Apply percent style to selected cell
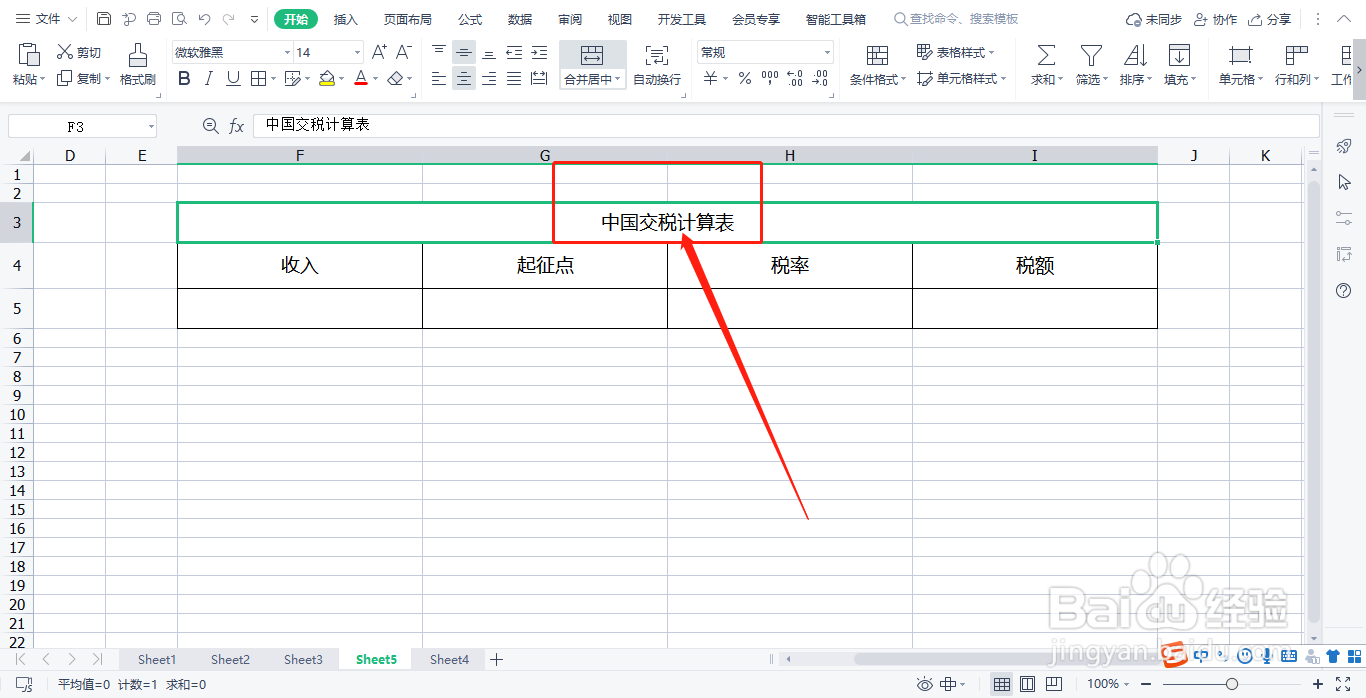The height and width of the screenshot is (698, 1366). [744, 76]
